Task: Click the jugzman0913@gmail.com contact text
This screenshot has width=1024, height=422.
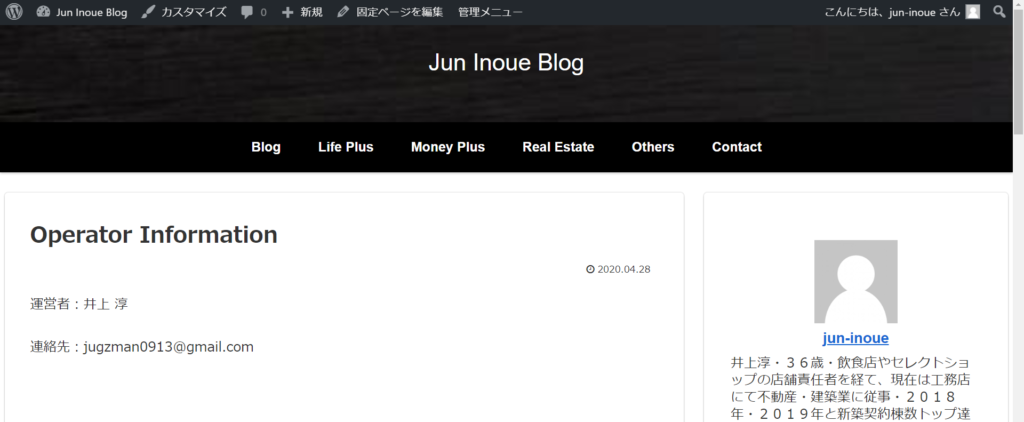Action: [x=168, y=347]
